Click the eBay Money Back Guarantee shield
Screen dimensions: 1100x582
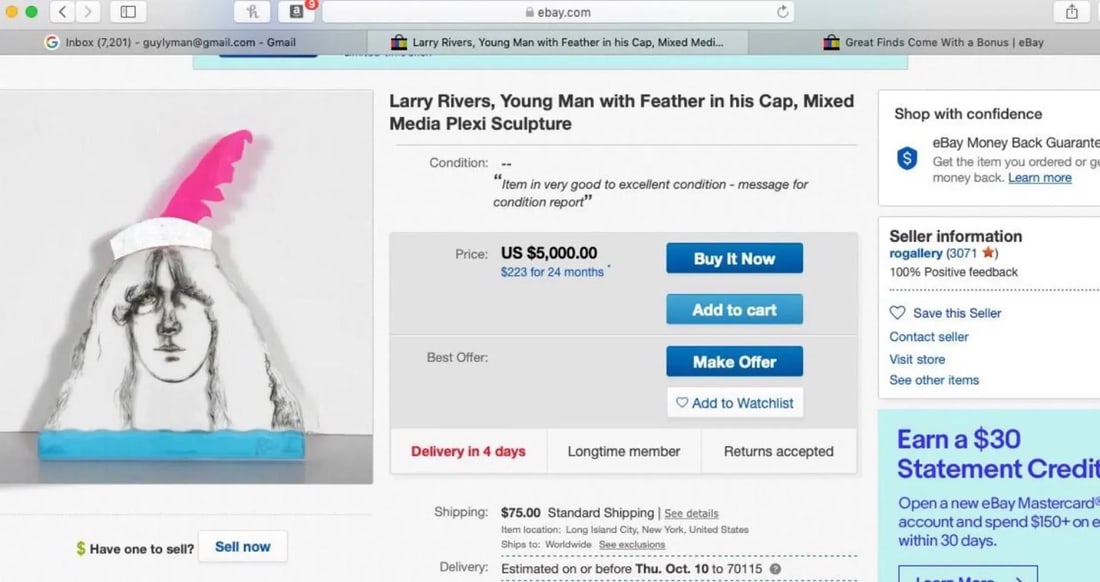tap(906, 158)
